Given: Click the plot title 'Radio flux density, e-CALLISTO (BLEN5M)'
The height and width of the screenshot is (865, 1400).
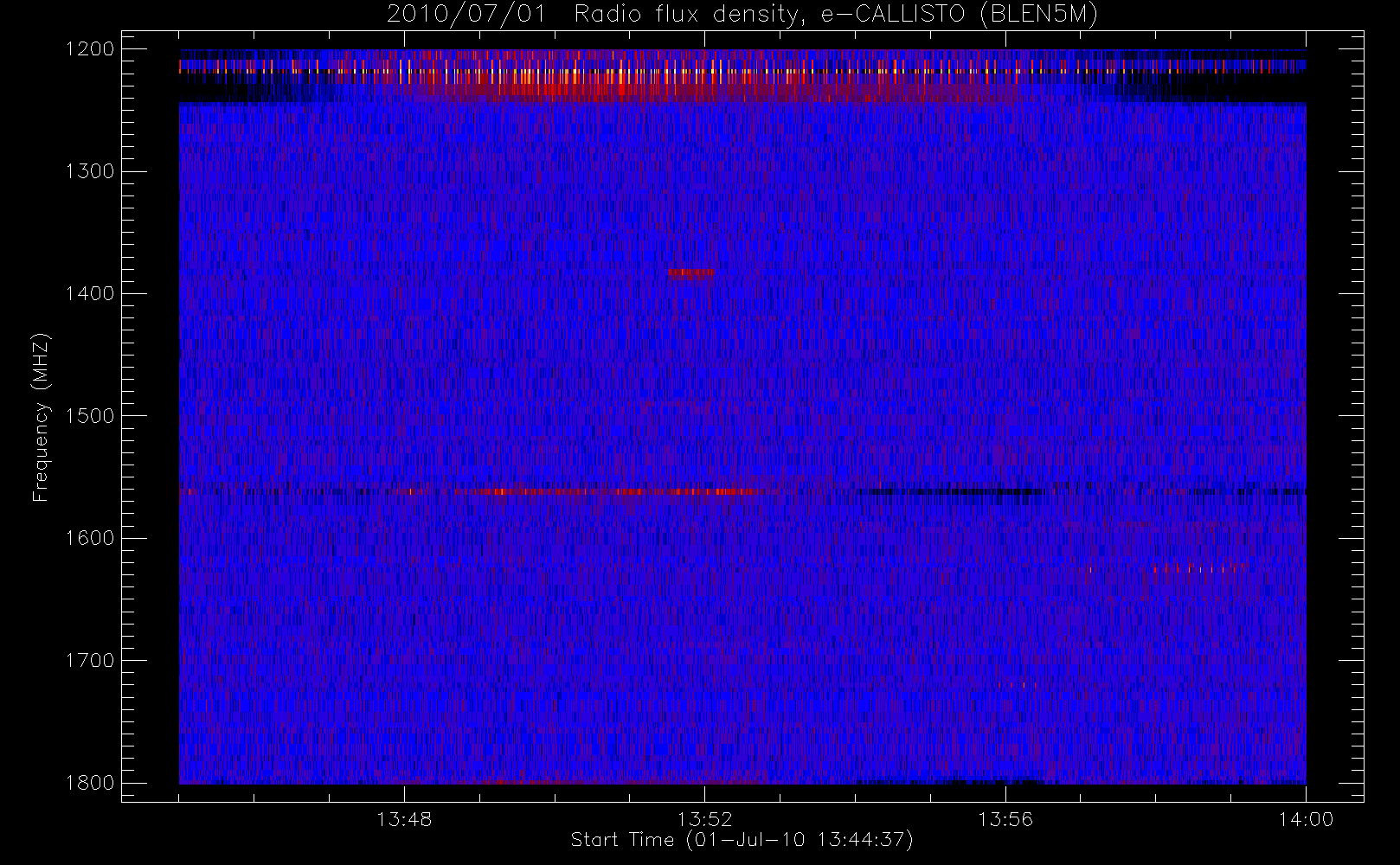Looking at the screenshot, I should click(836, 15).
